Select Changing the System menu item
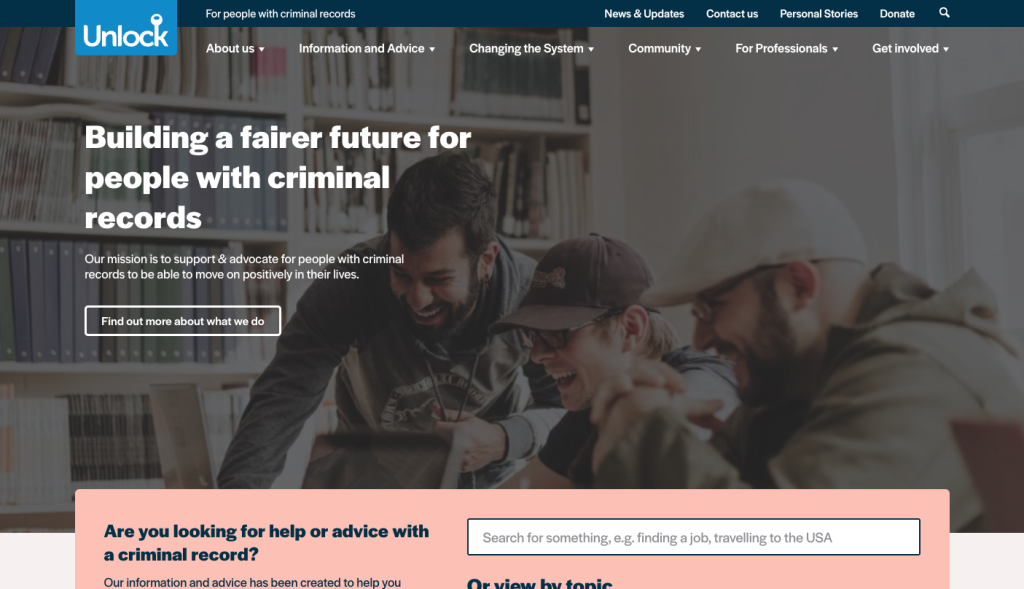Viewport: 1024px width, 589px height. tap(526, 48)
